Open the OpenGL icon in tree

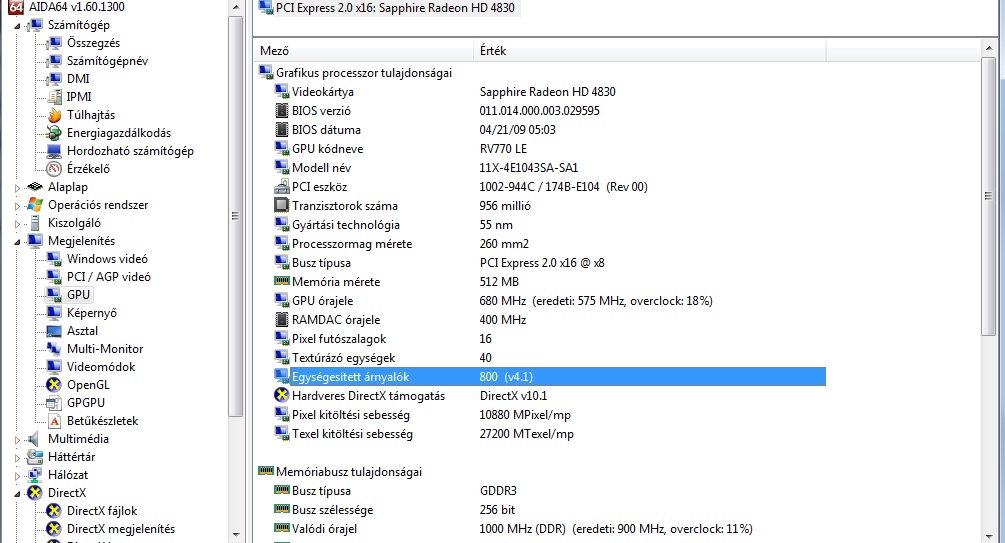pos(54,385)
